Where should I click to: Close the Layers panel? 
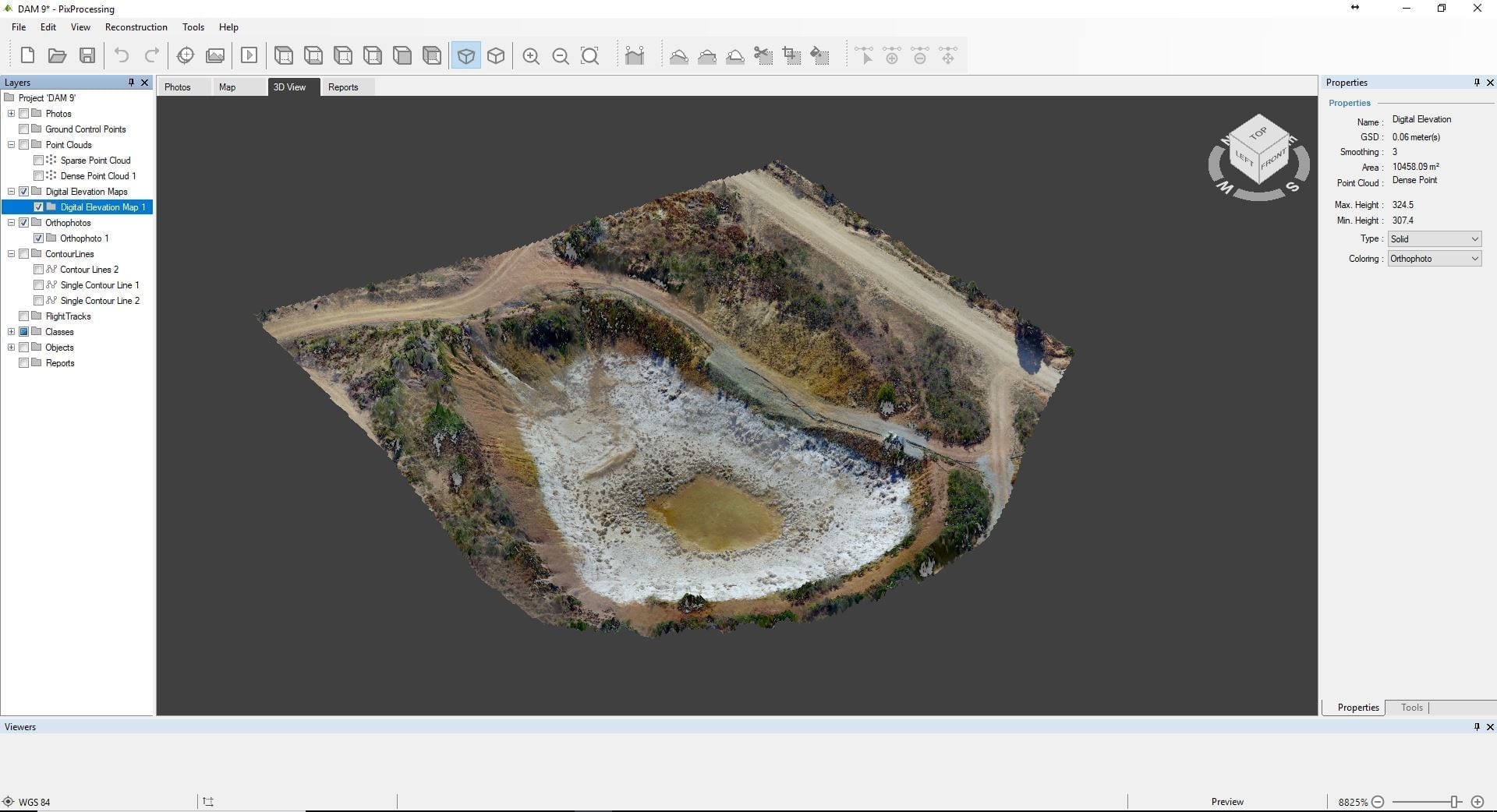[x=144, y=82]
